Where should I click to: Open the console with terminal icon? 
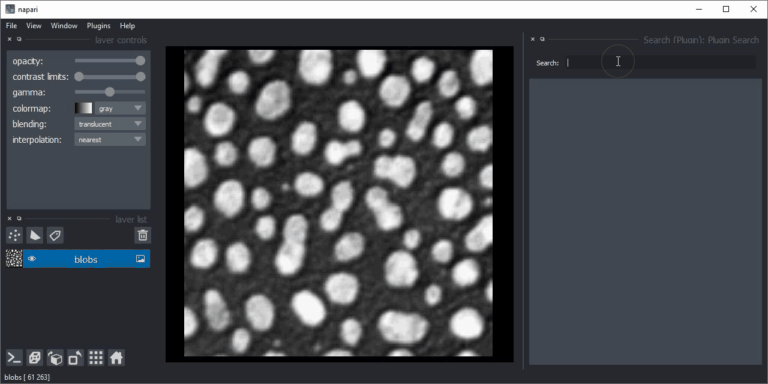(x=14, y=358)
